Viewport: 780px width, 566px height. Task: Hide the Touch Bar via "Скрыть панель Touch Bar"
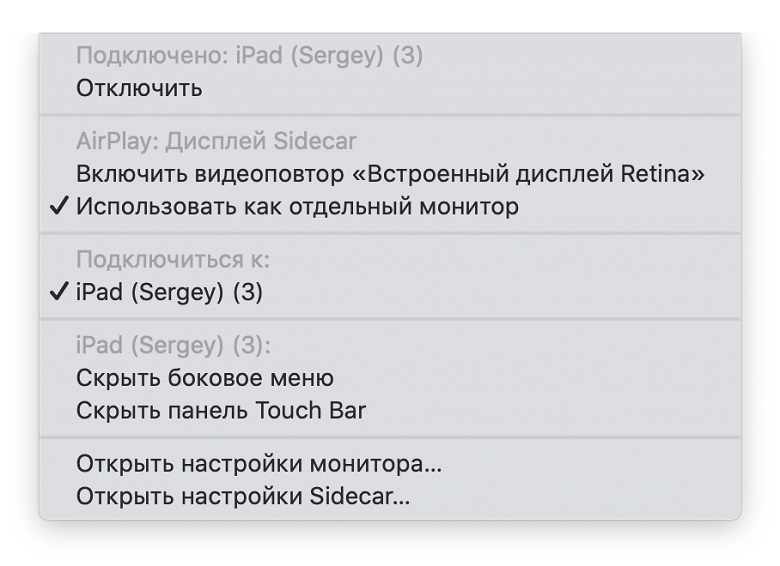(x=220, y=411)
